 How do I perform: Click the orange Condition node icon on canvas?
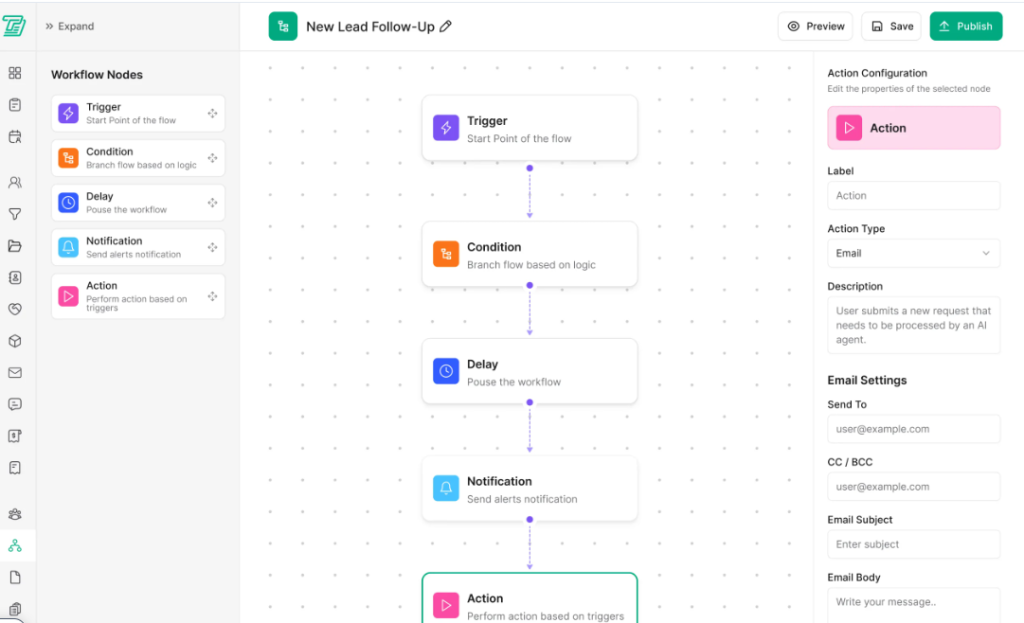click(446, 254)
